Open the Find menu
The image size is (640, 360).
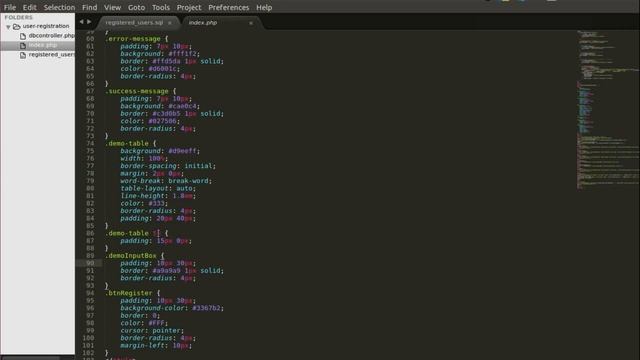click(89, 7)
